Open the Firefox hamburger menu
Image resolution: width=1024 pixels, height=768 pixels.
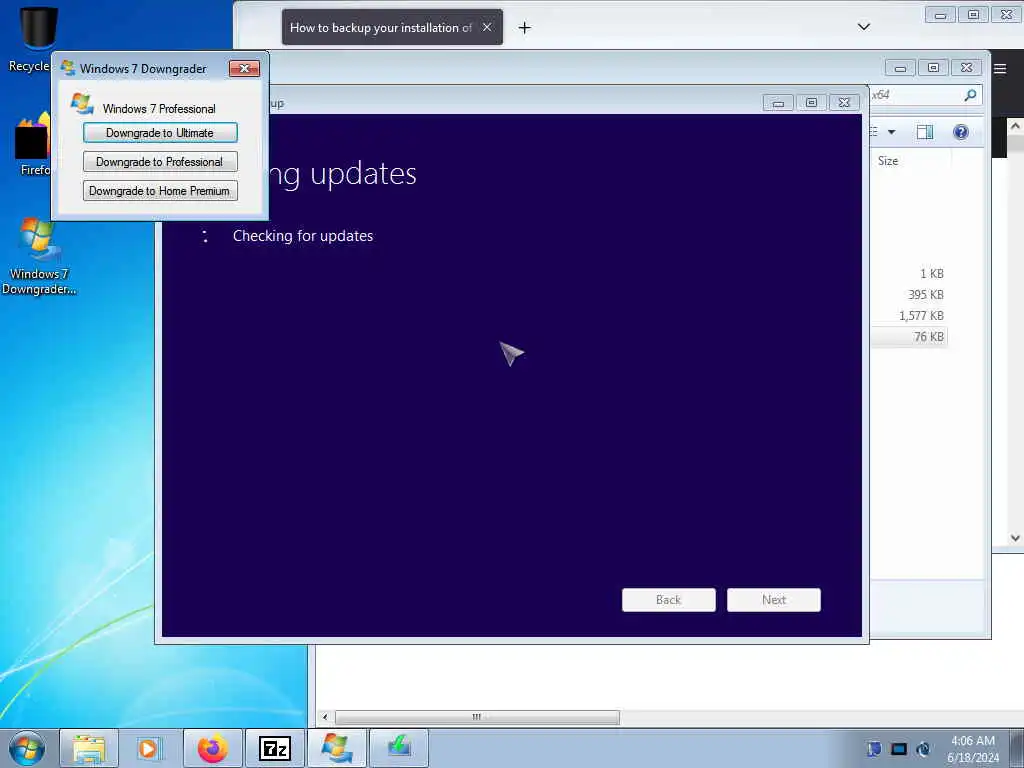coord(1000,69)
